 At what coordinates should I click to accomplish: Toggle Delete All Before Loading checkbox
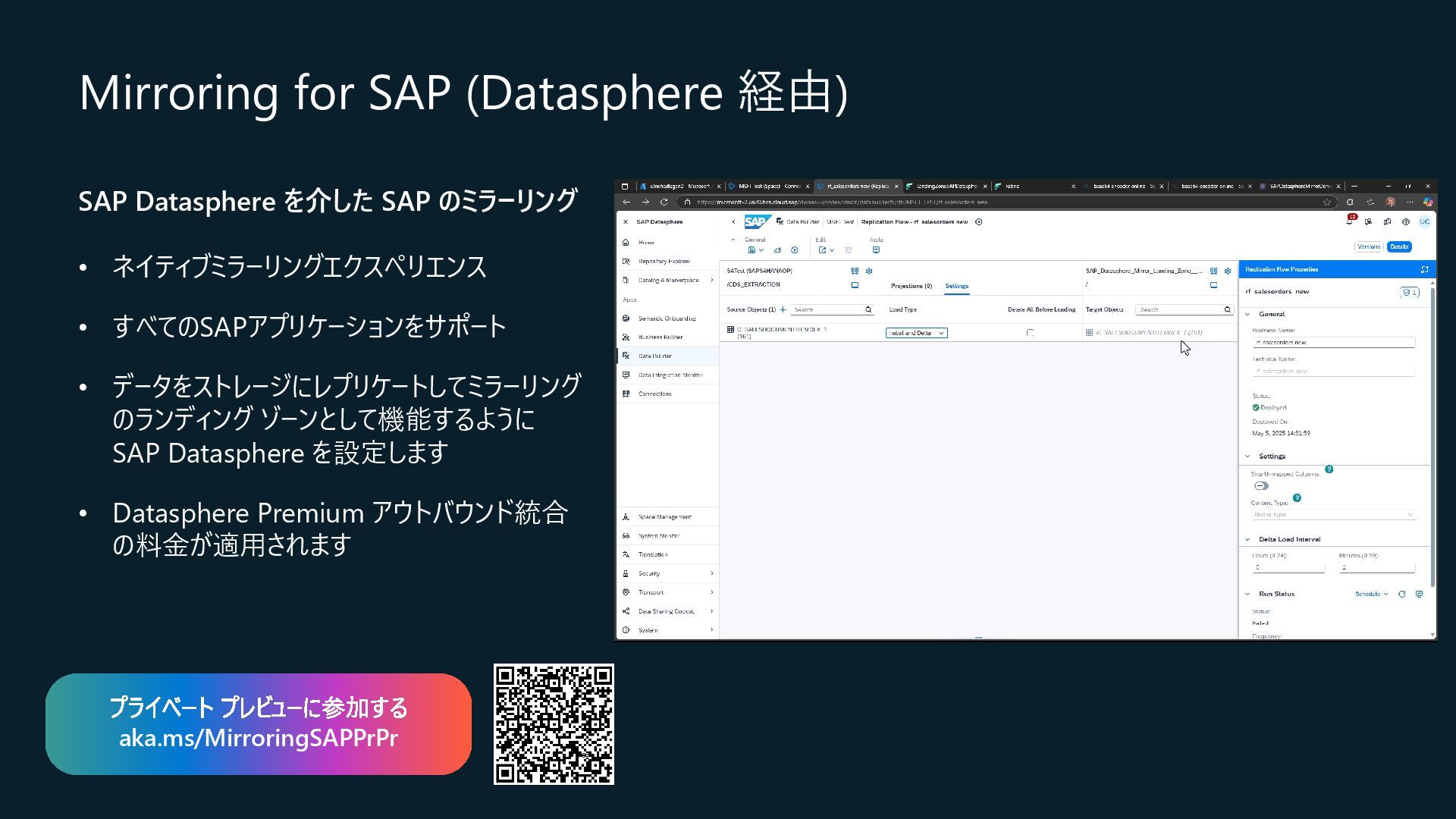click(x=1030, y=333)
